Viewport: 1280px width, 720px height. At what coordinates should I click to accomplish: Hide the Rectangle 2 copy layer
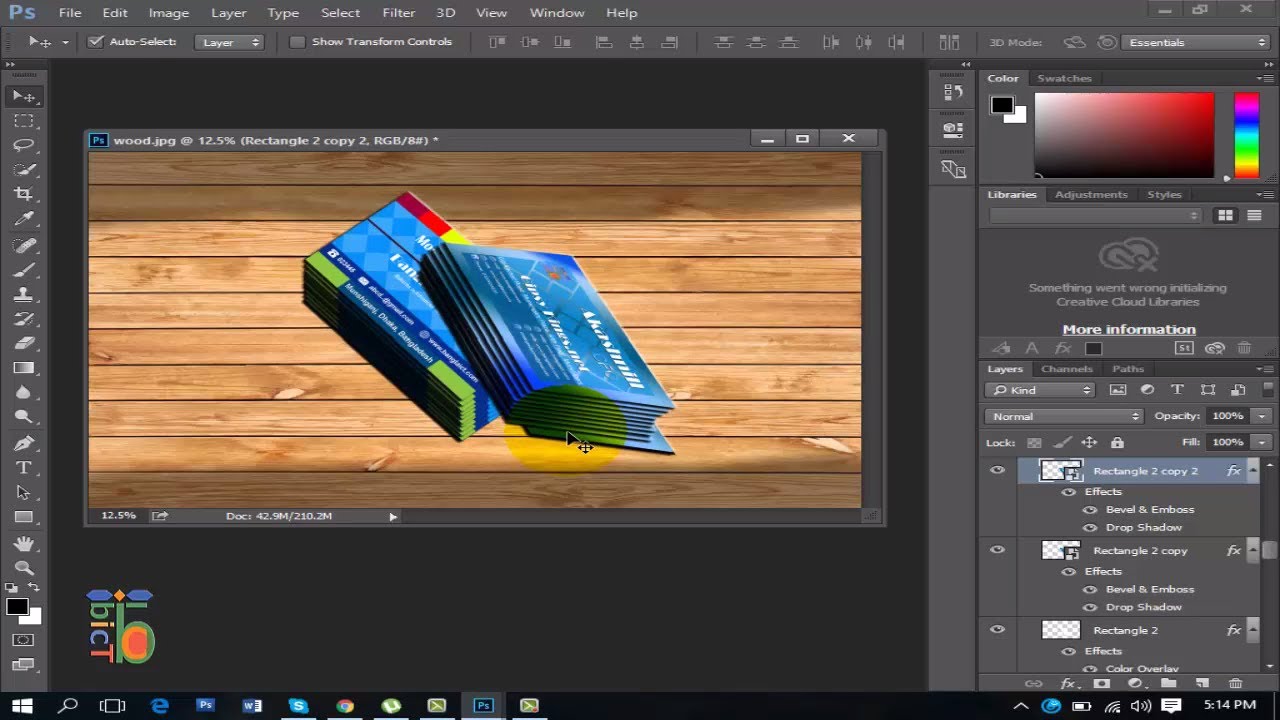pos(997,550)
